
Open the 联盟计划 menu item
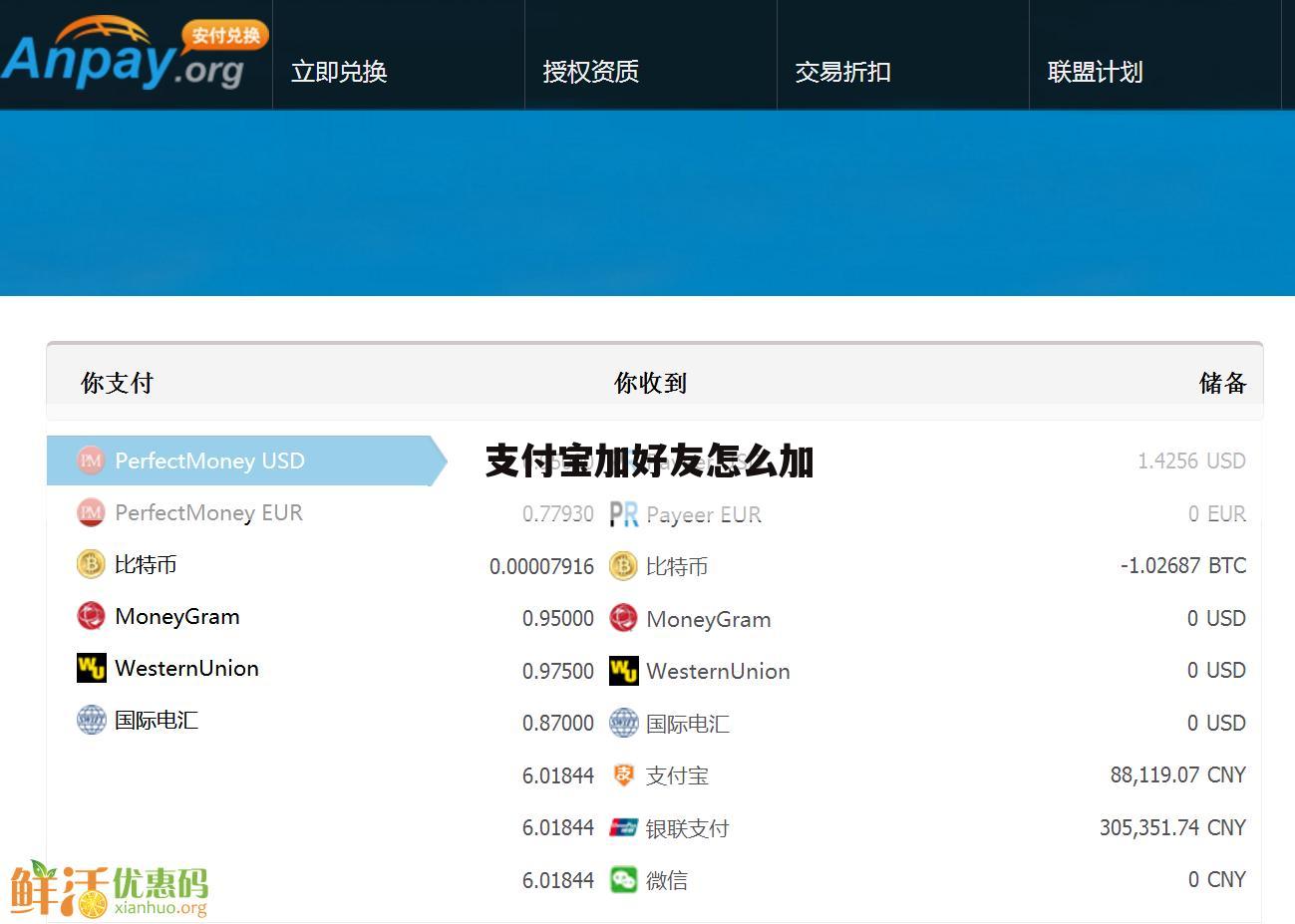[1096, 72]
